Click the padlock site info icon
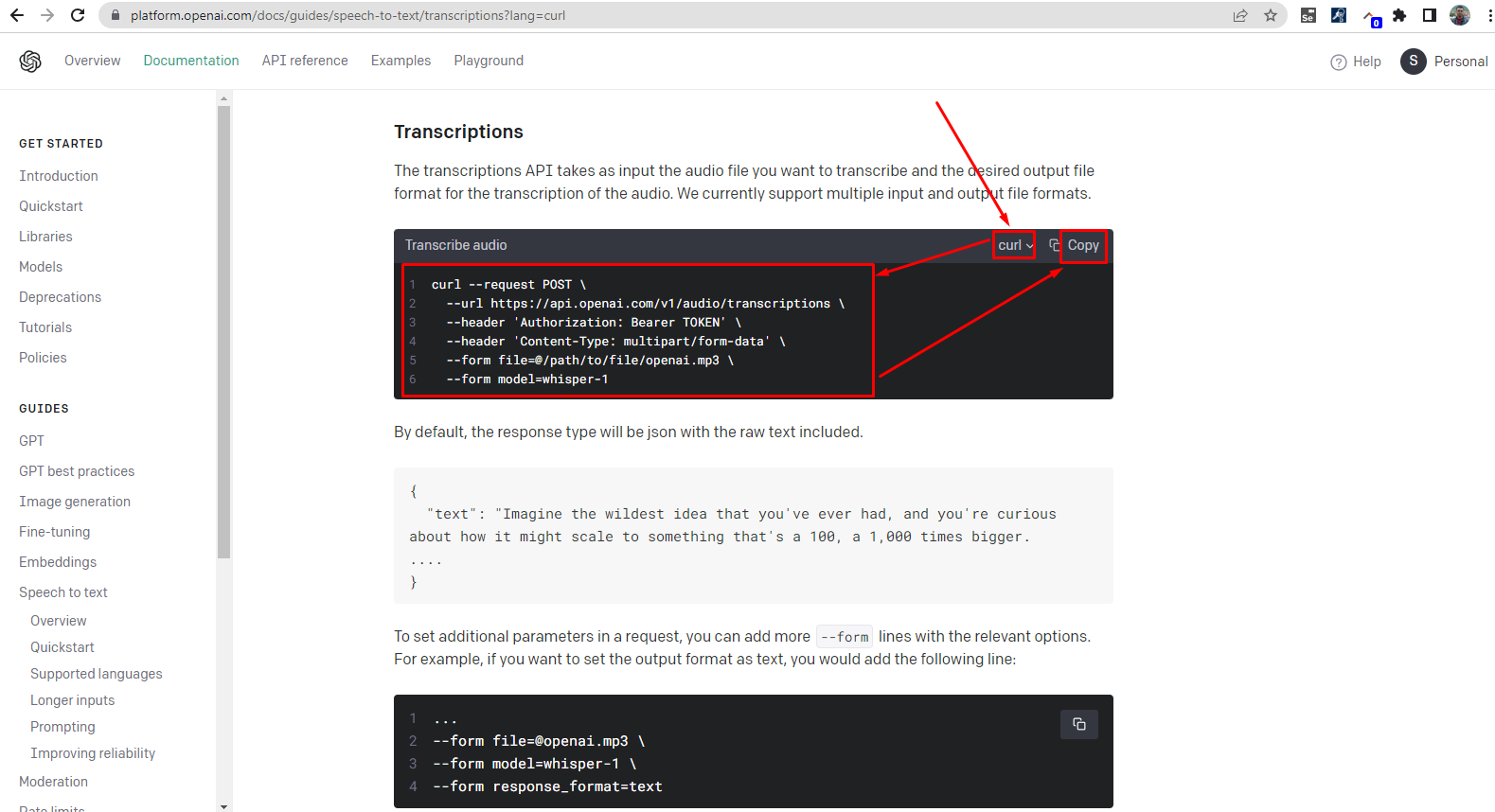1495x812 pixels. tap(116, 15)
